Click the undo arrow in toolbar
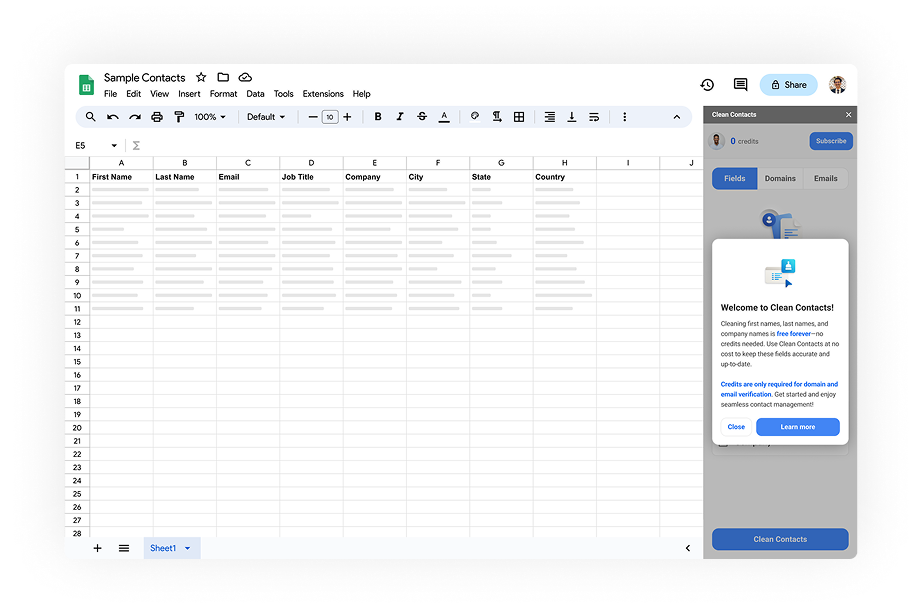 tap(113, 117)
